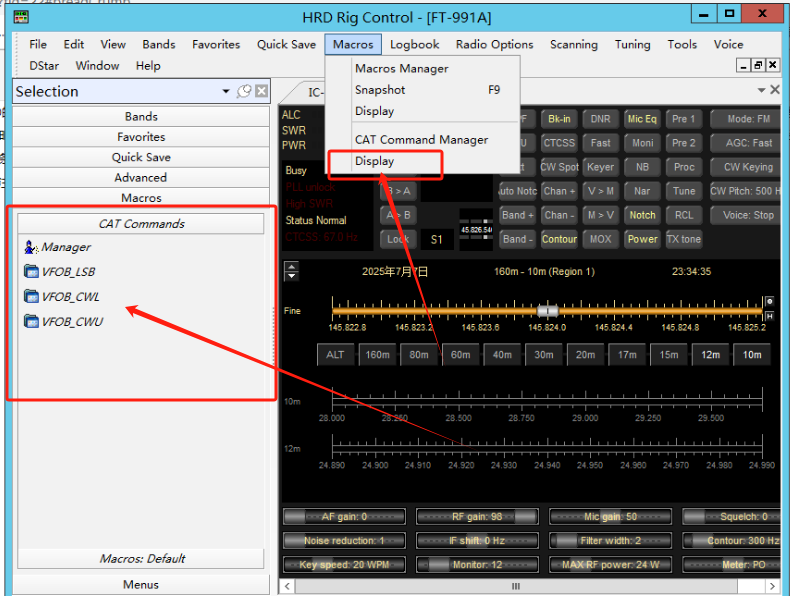Screen dimensions: 790x596
Task: Toggle the Notch filter button
Action: pyautogui.click(x=642, y=215)
